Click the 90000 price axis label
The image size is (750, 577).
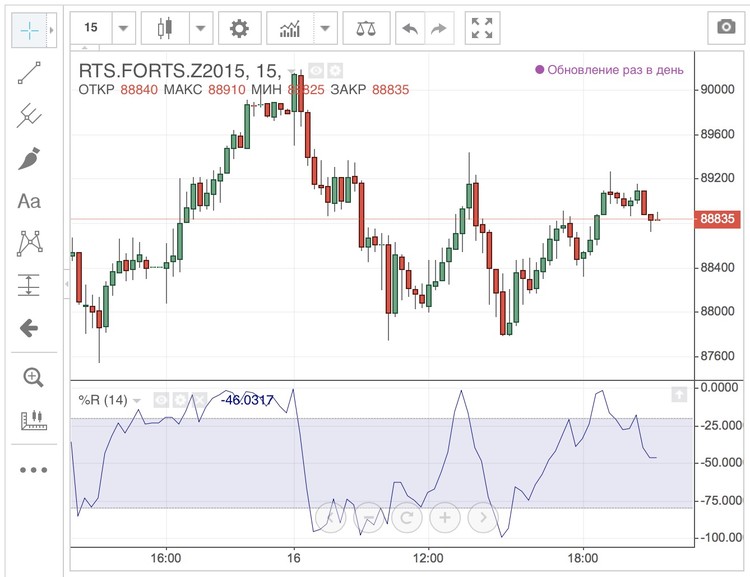717,89
